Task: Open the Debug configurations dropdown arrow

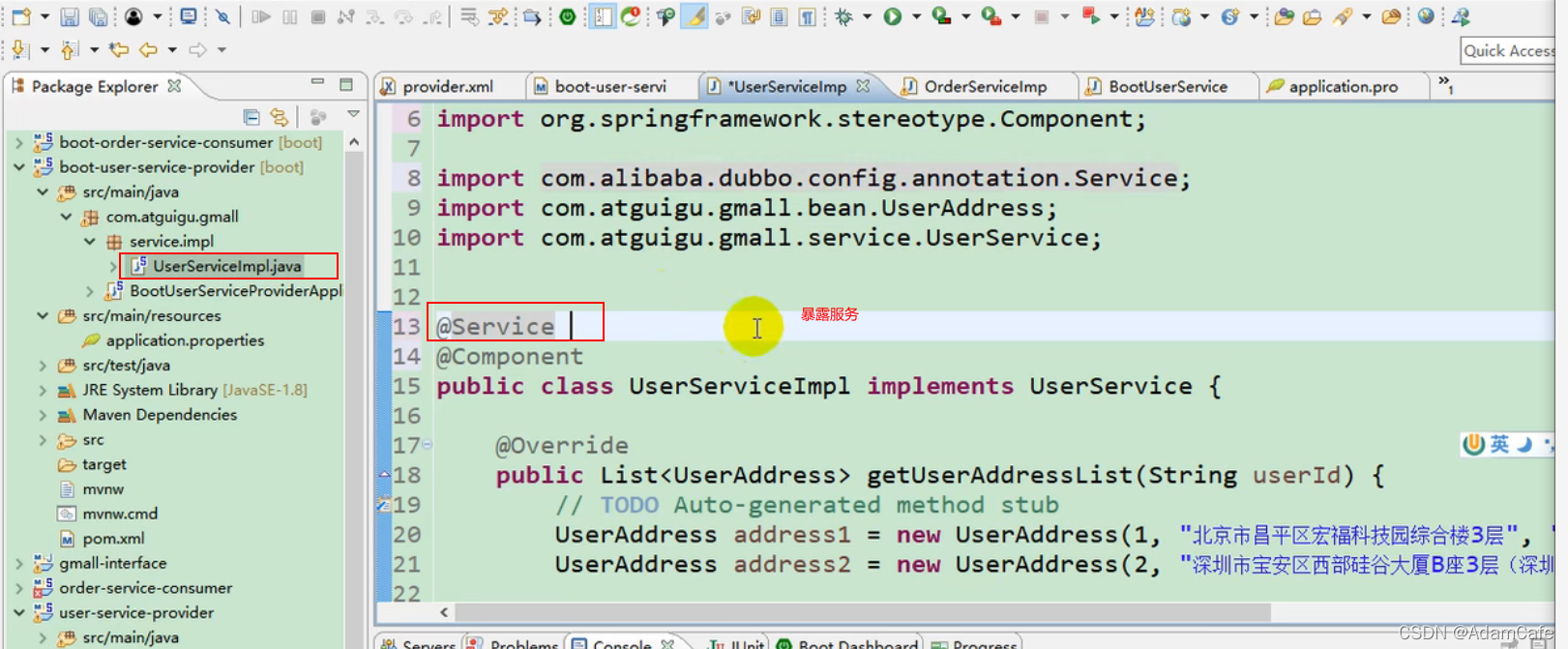Action: pyautogui.click(x=867, y=16)
